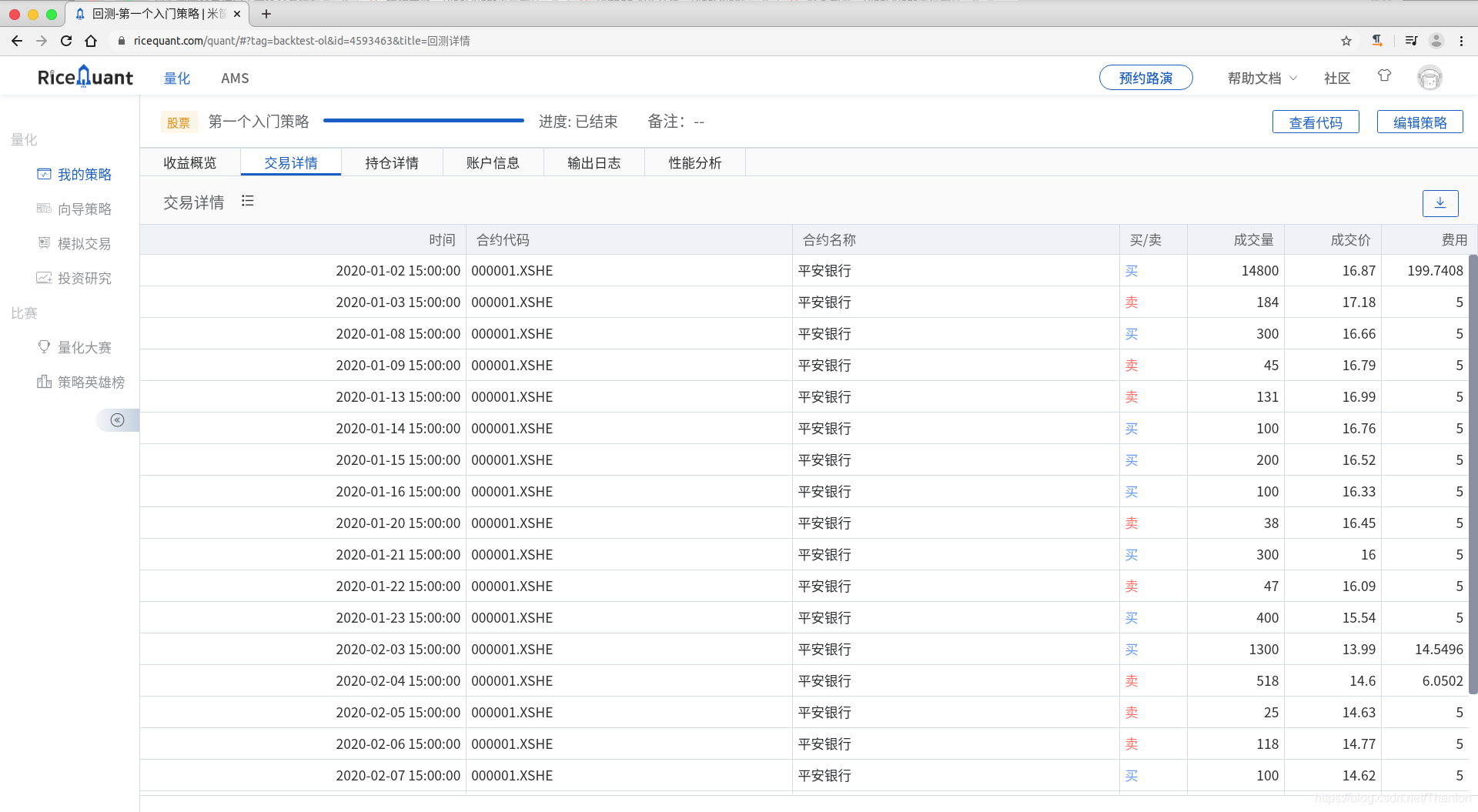Viewport: 1478px width, 812px height.
Task: Select 我的策略 in the sidebar
Action: (x=74, y=175)
